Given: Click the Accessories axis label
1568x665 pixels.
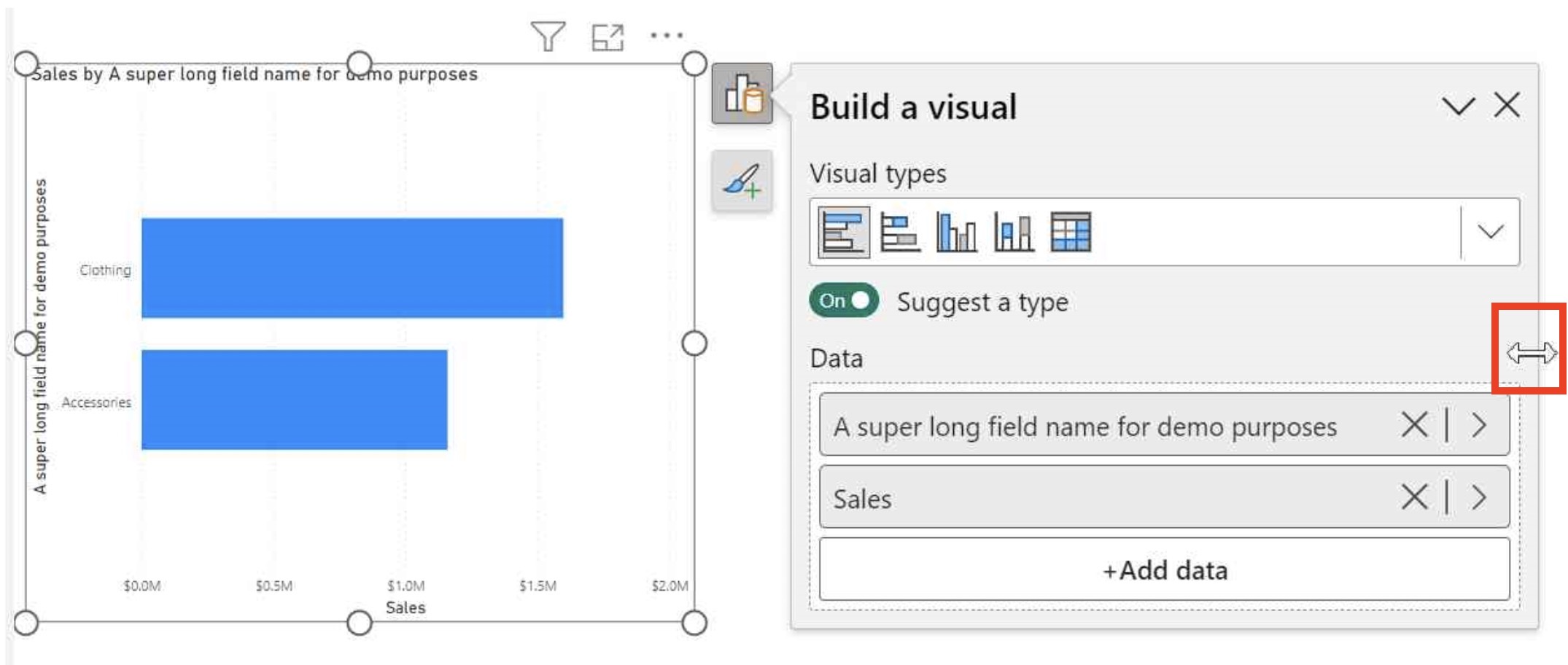Looking at the screenshot, I should (x=96, y=402).
